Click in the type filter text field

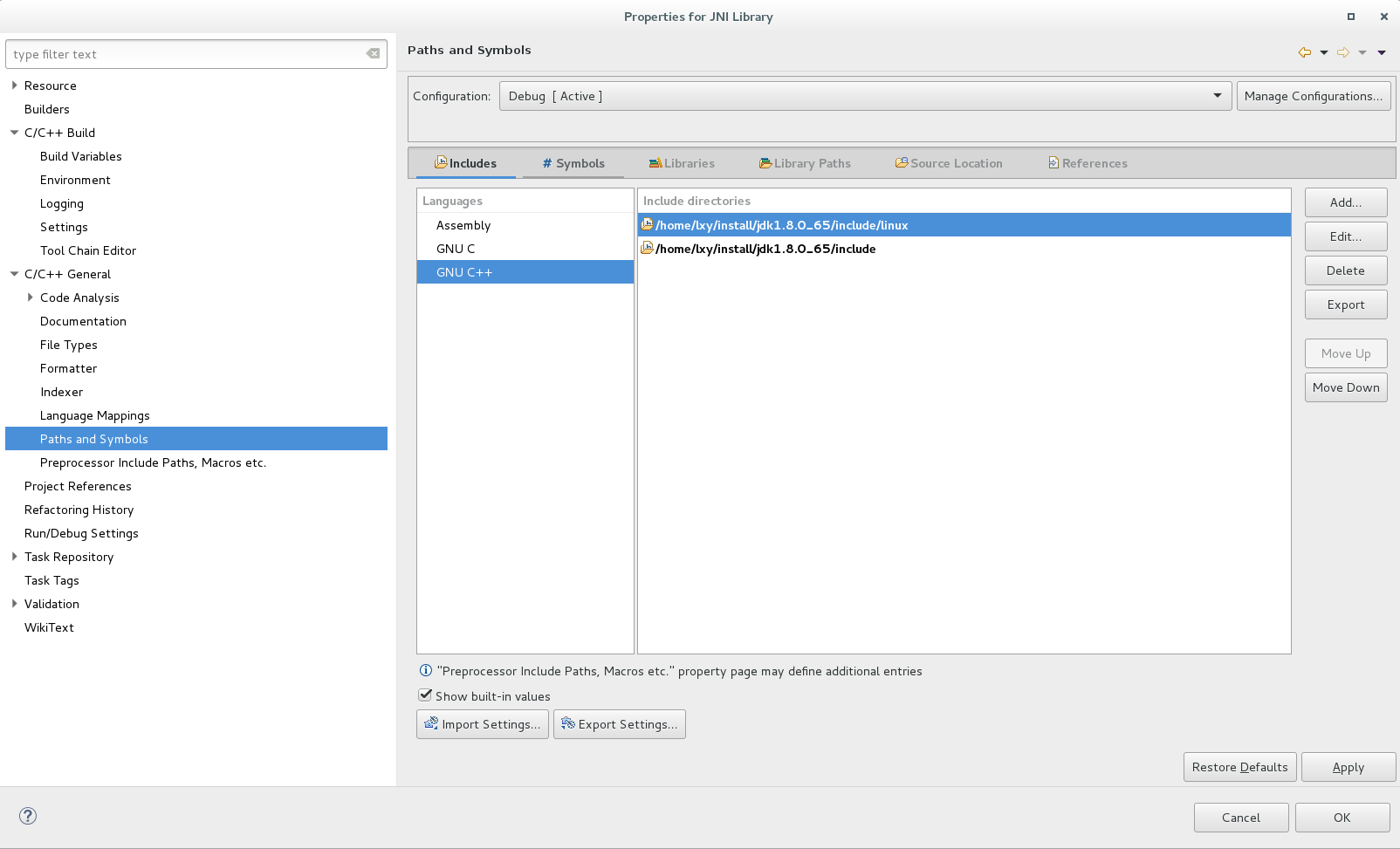click(183, 54)
